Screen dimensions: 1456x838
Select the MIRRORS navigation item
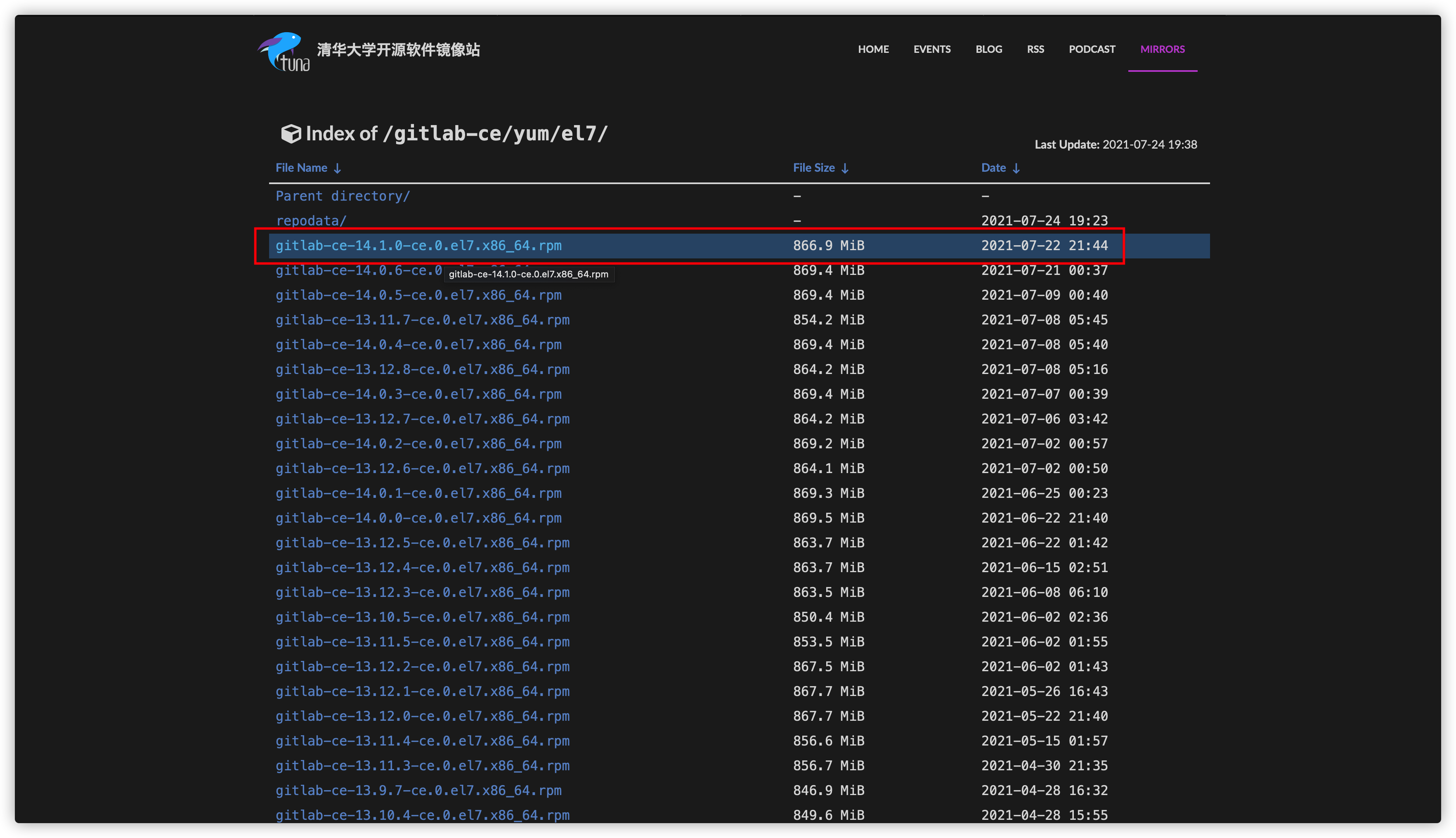1162,50
